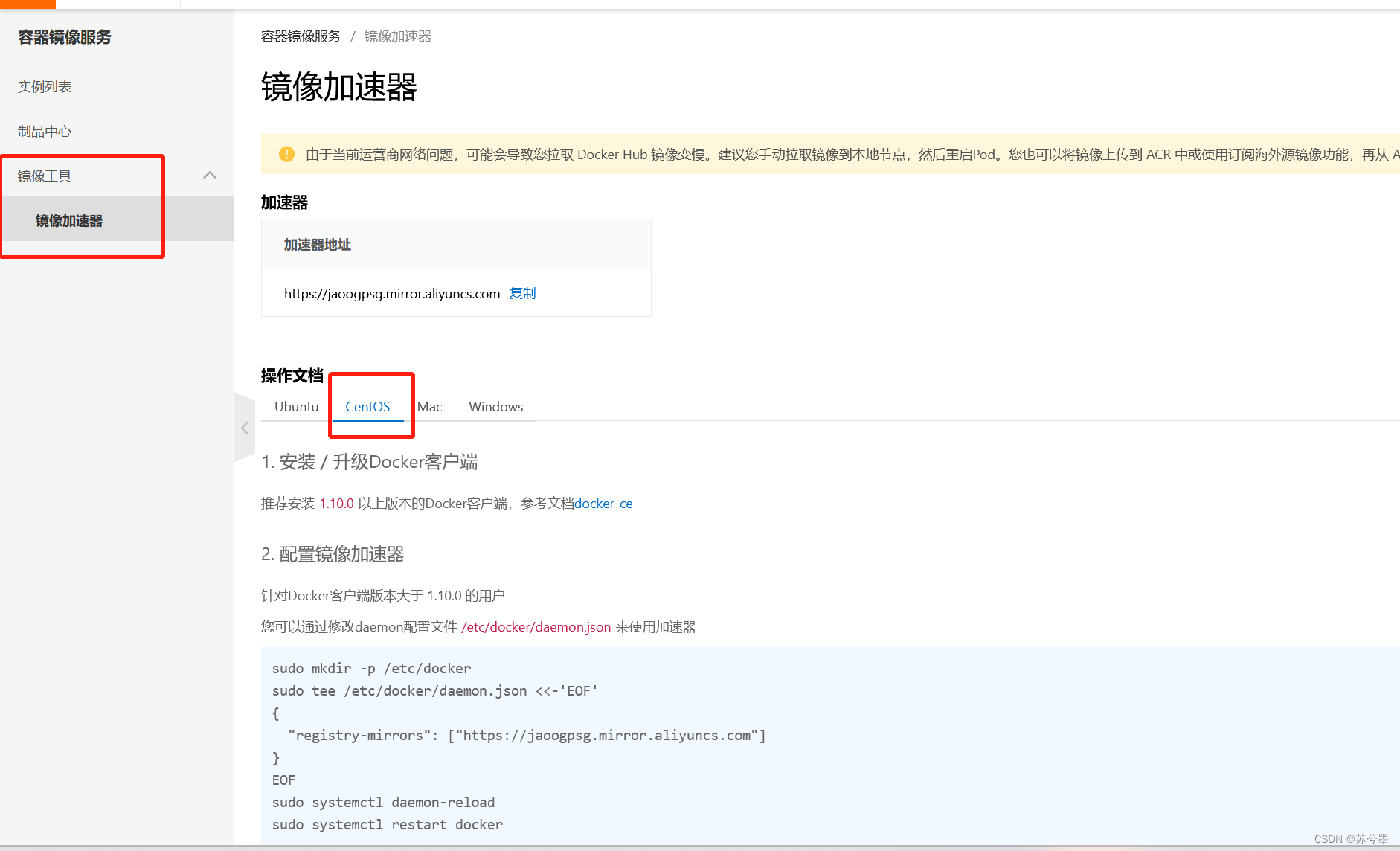Switch to the Mac tab
This screenshot has height=851, width=1400.
430,406
